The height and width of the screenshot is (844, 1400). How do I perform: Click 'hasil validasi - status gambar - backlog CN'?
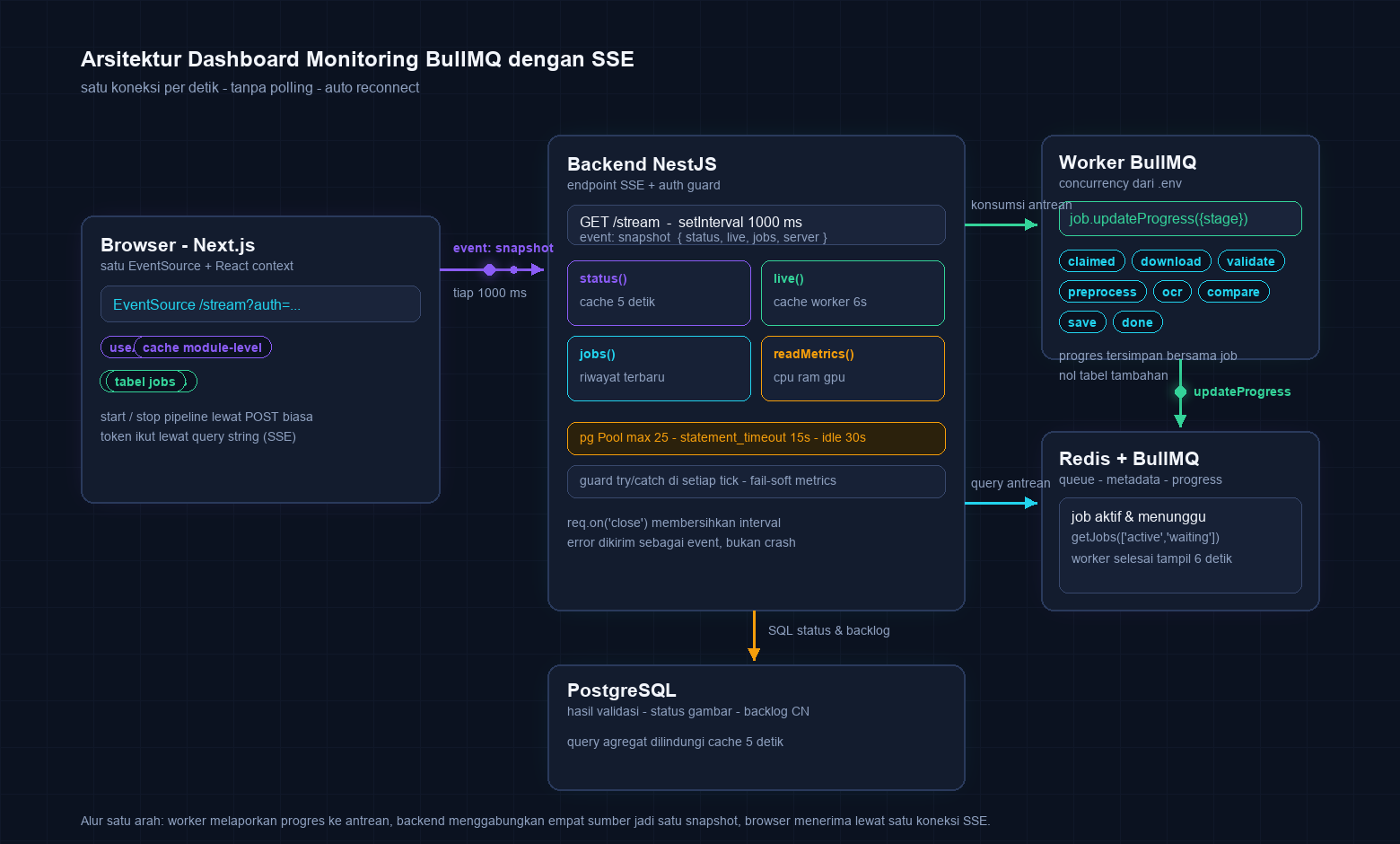click(x=688, y=711)
